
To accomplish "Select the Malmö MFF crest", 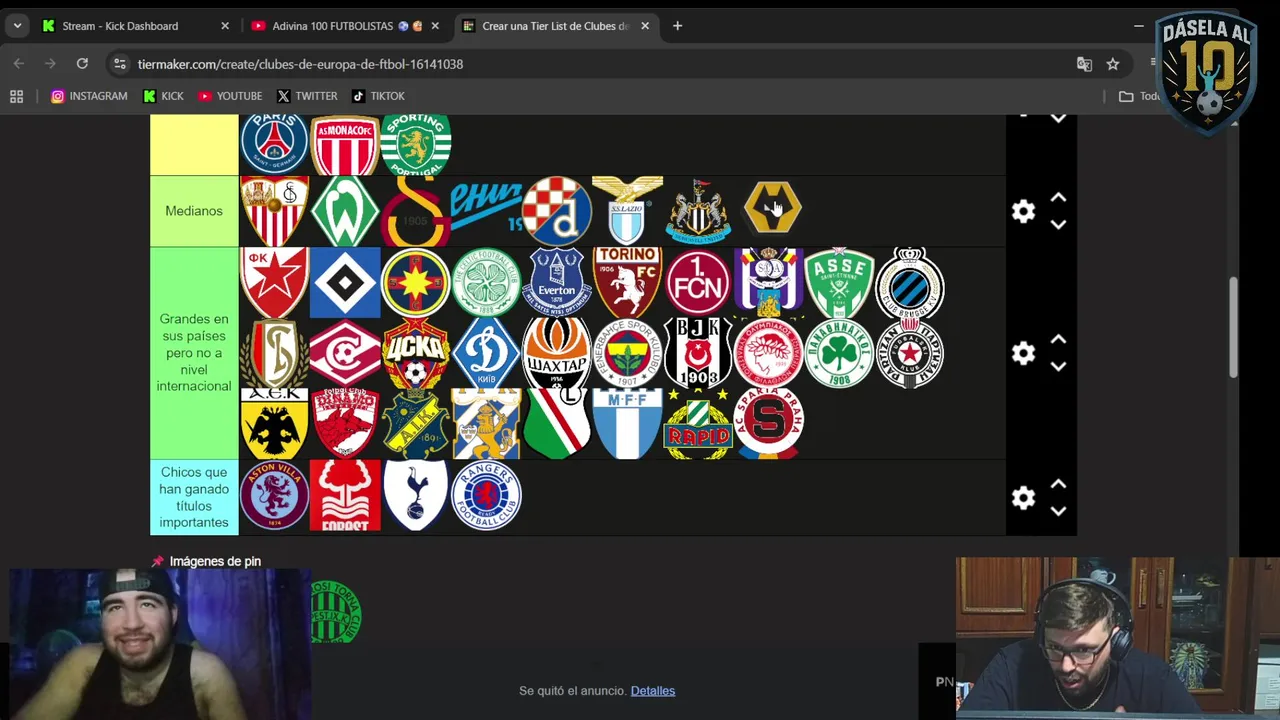I will pos(627,424).
